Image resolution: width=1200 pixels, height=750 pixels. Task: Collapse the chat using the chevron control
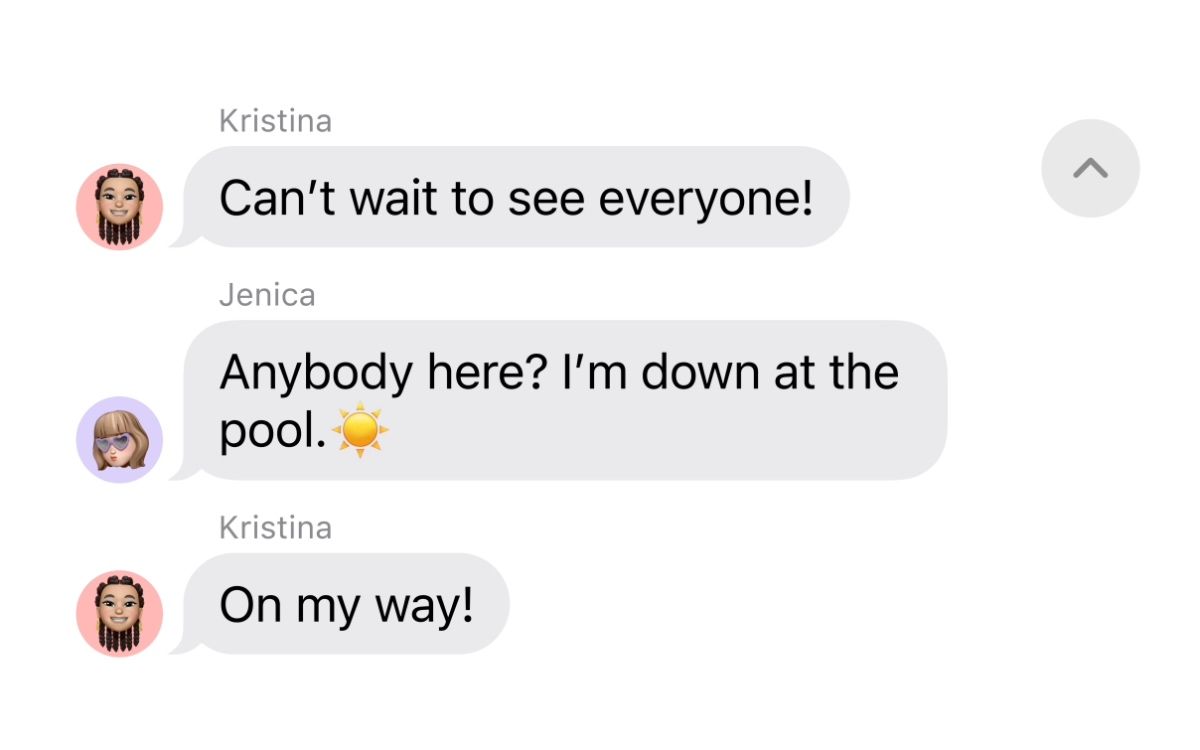[x=1089, y=168]
